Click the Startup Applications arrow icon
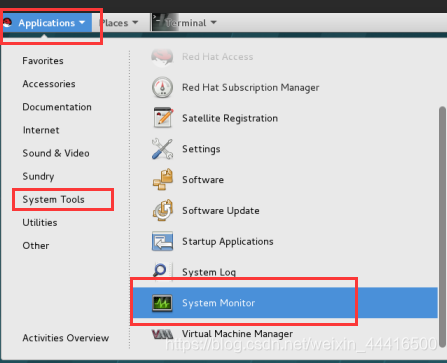Viewport: 447px width, 363px height. pos(162,241)
